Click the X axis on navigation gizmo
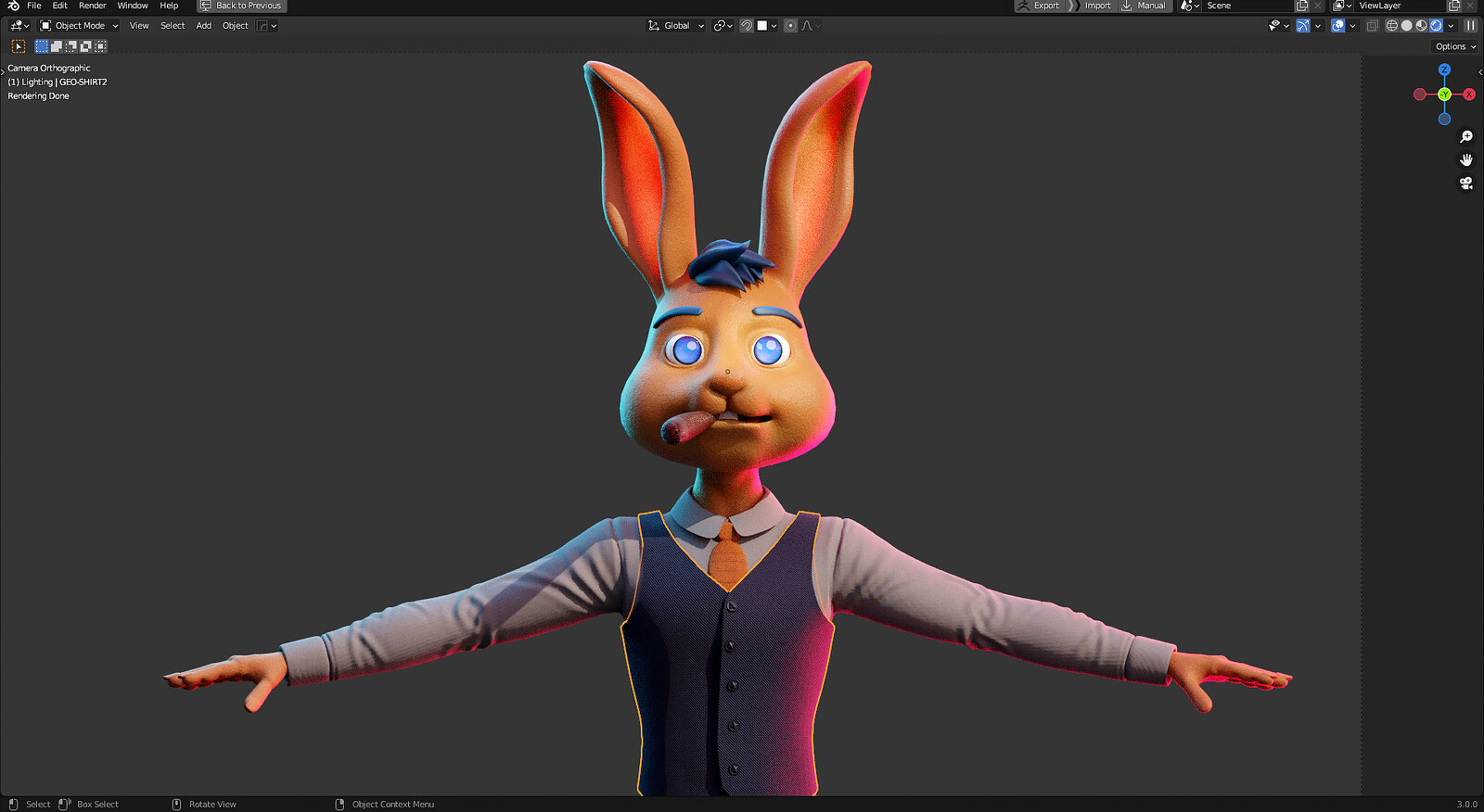1484x812 pixels. pyautogui.click(x=1469, y=95)
